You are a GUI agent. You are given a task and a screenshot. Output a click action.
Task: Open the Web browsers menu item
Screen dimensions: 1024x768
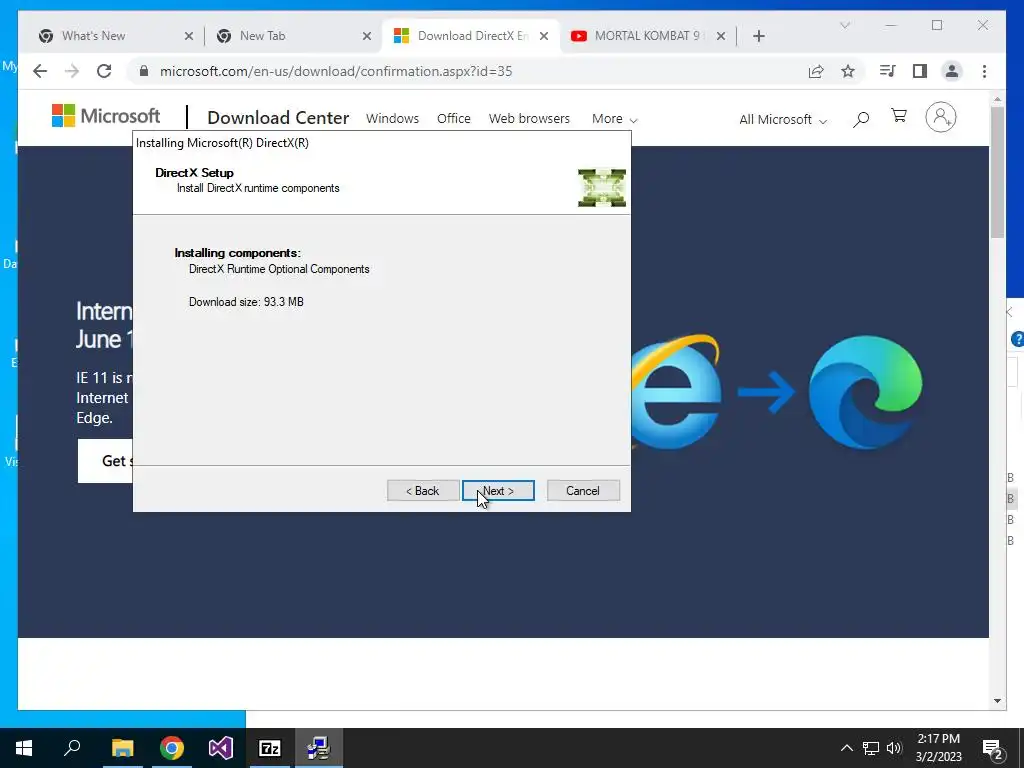(x=529, y=118)
